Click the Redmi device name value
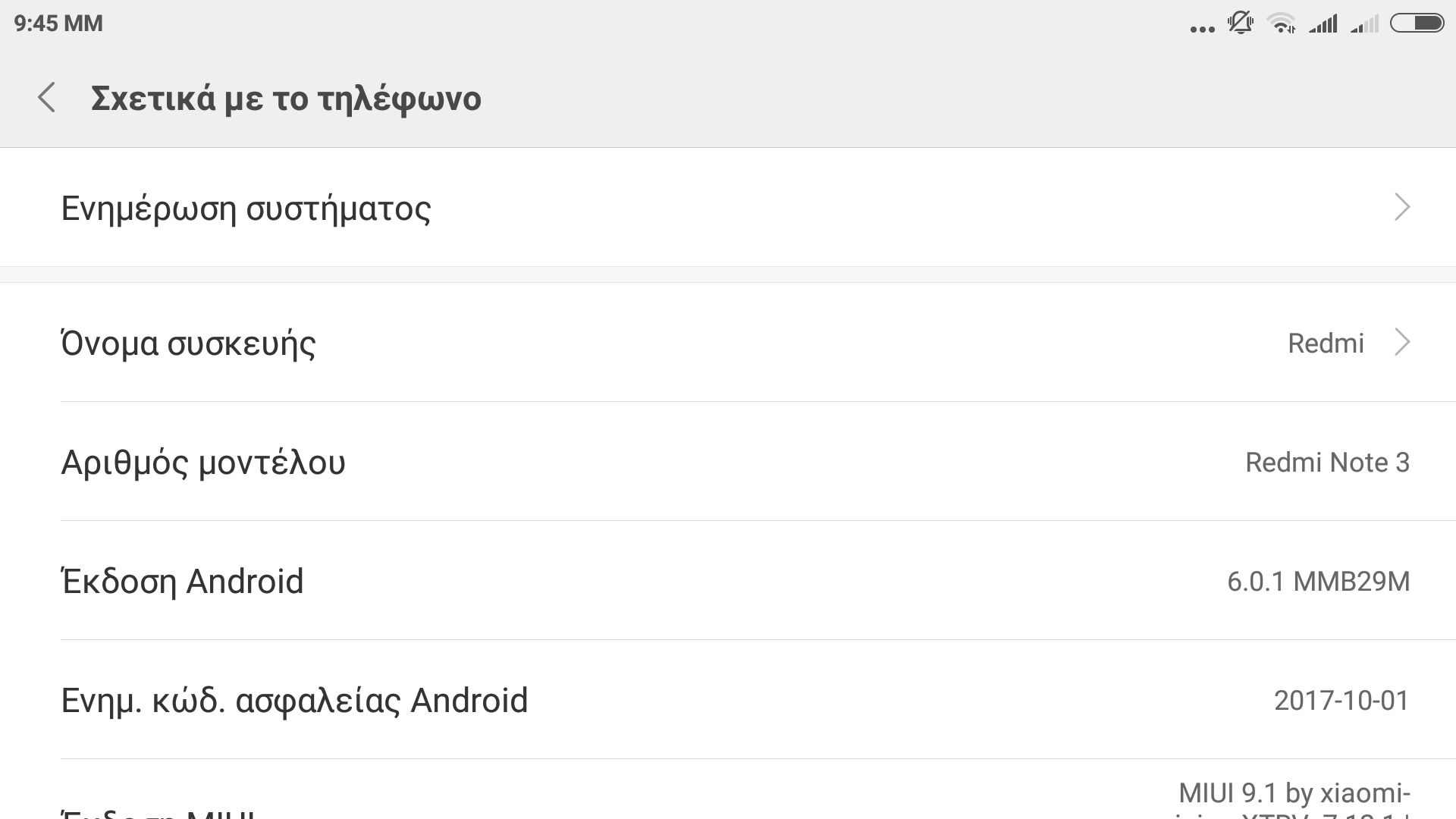Image resolution: width=1456 pixels, height=819 pixels. (x=1326, y=344)
